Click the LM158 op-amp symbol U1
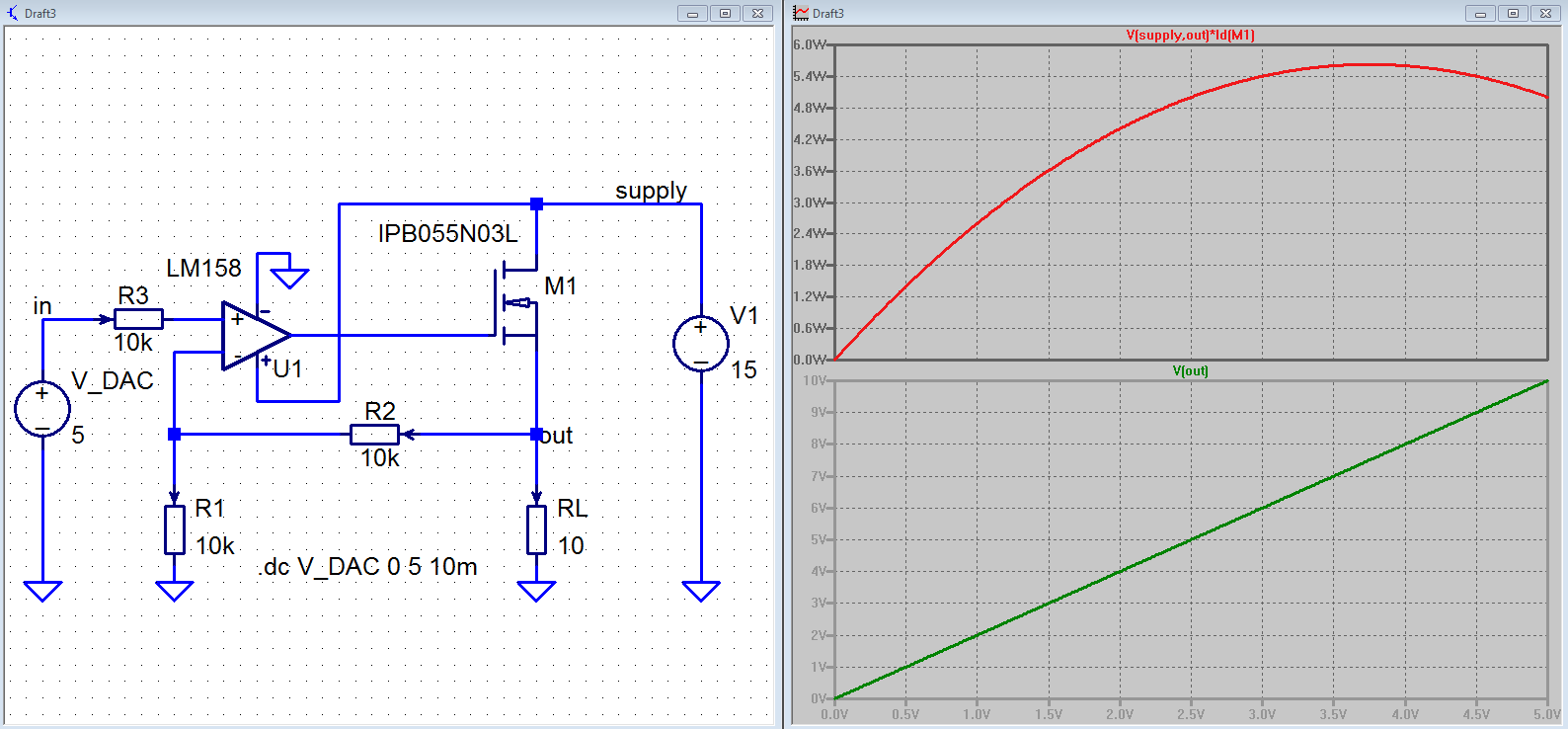The image size is (1568, 729). pos(254,336)
